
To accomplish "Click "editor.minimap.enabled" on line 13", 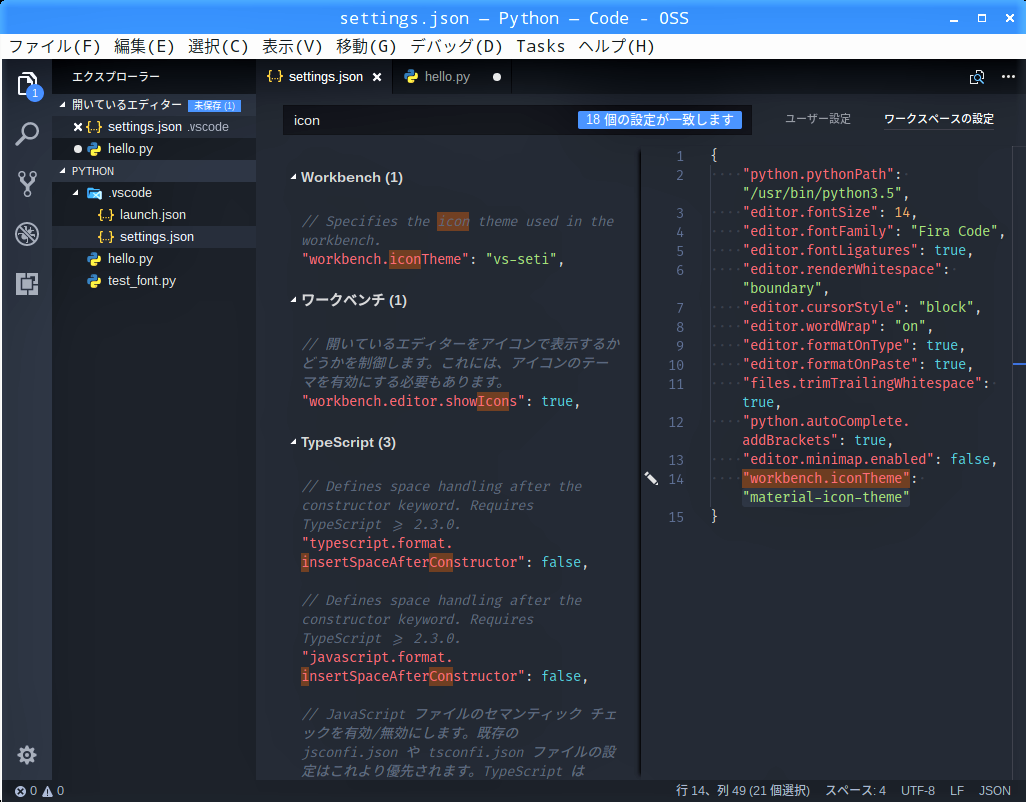I will tap(838, 460).
